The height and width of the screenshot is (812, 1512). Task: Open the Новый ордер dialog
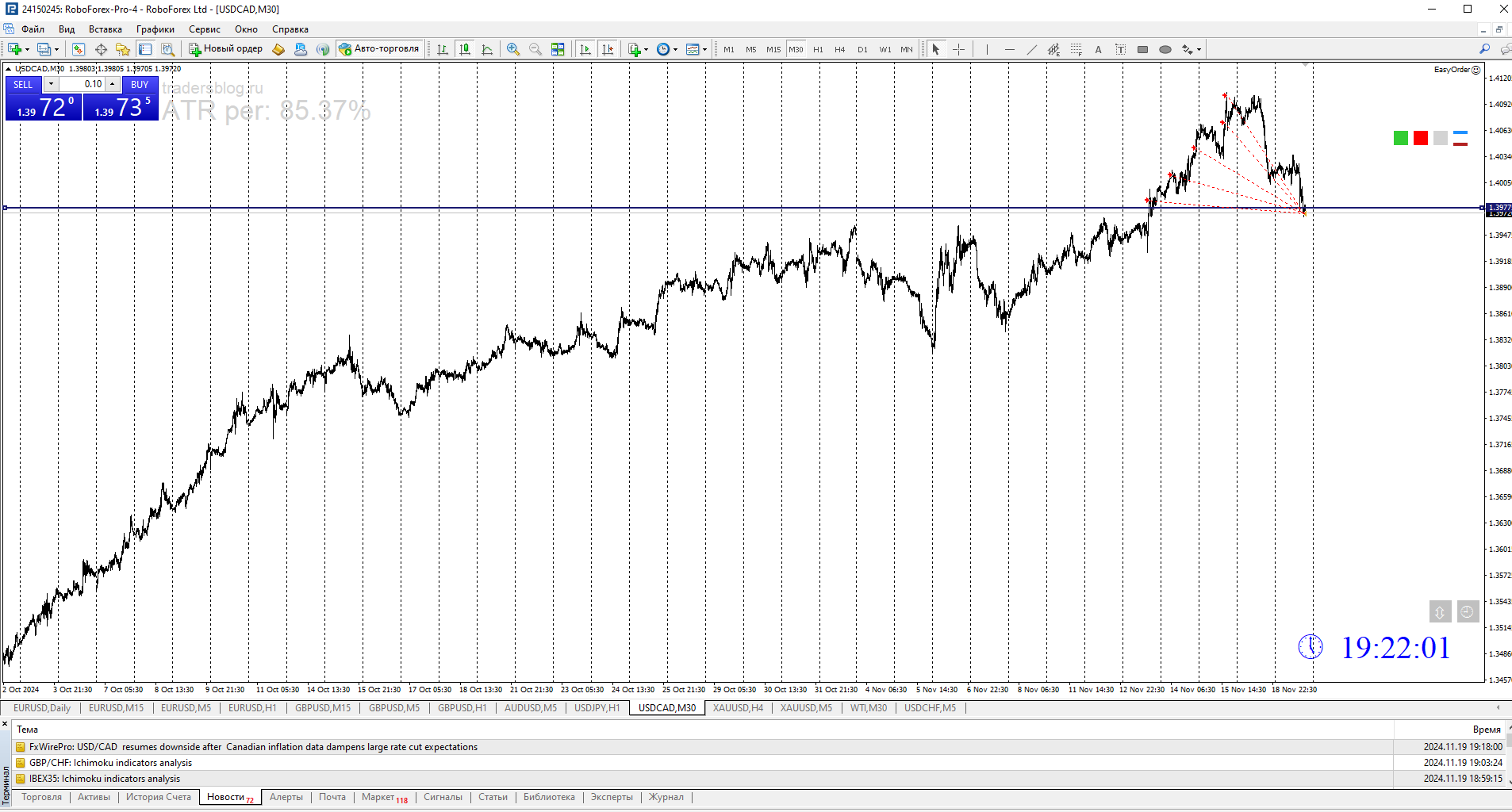tap(225, 49)
